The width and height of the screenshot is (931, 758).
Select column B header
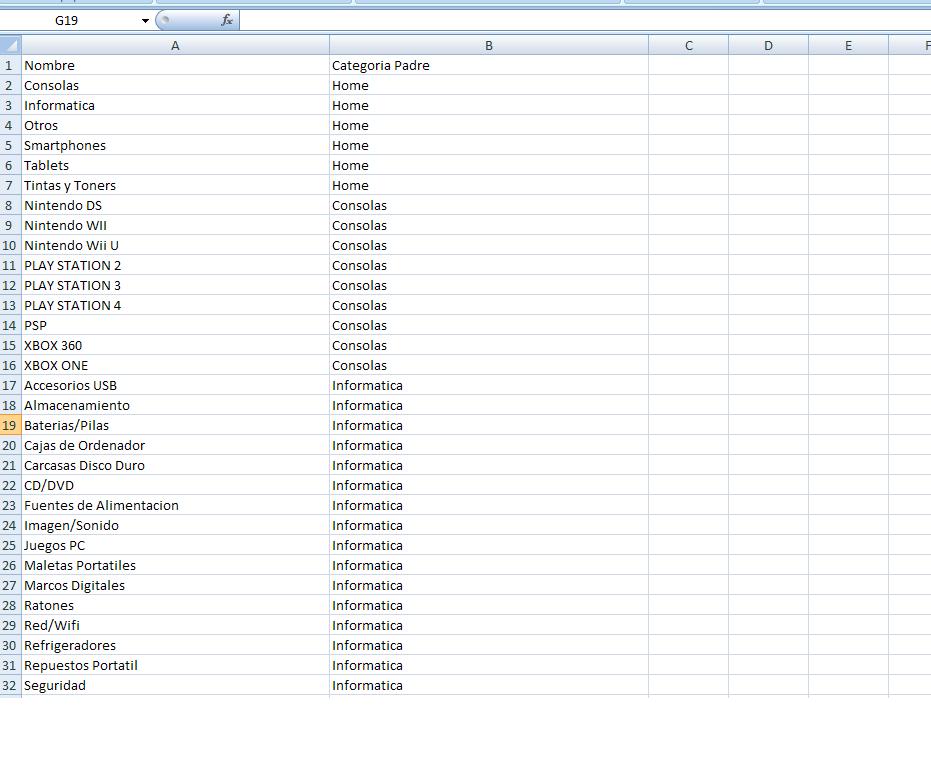[489, 45]
